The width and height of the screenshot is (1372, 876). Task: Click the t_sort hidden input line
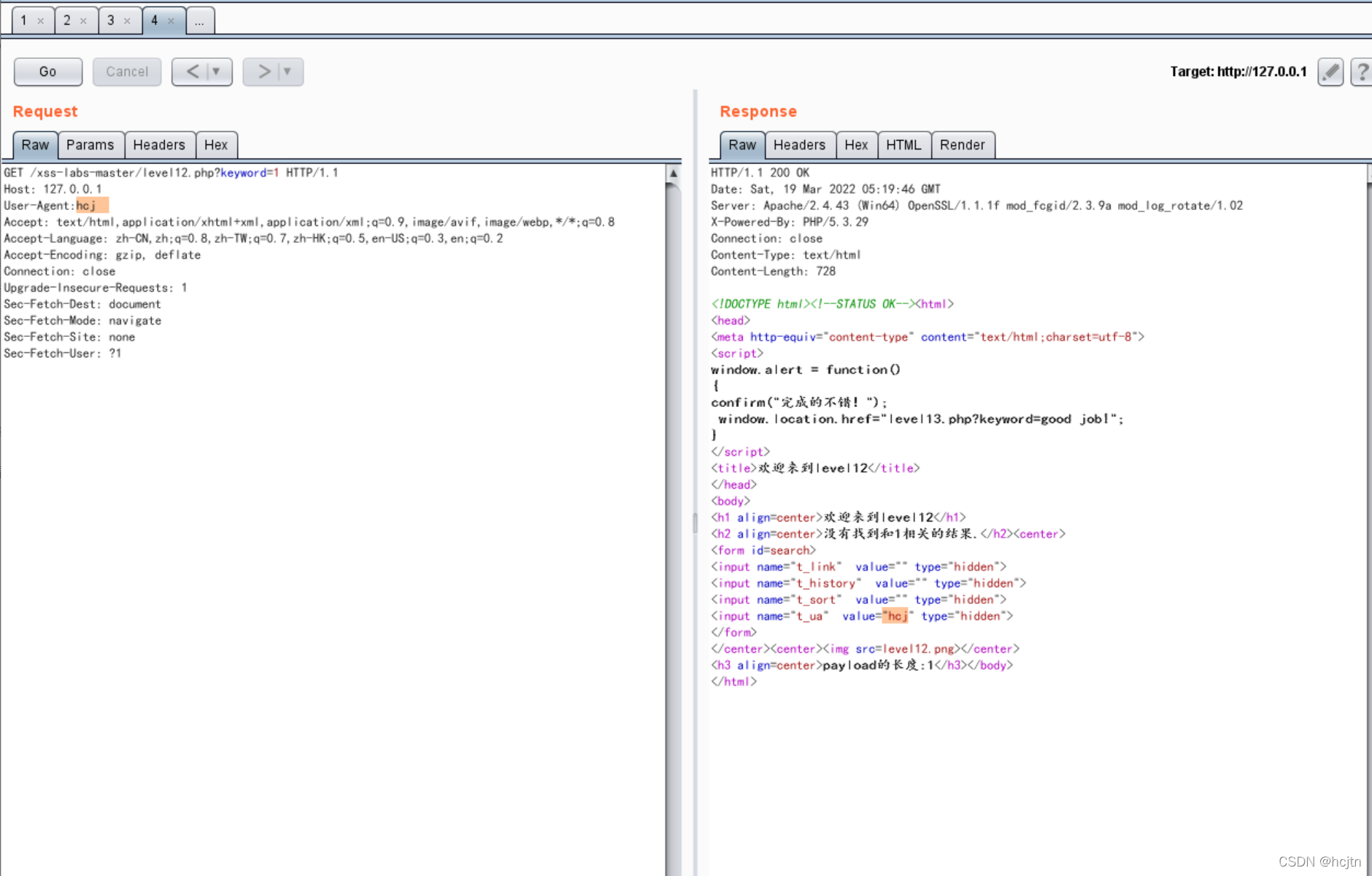pos(859,600)
